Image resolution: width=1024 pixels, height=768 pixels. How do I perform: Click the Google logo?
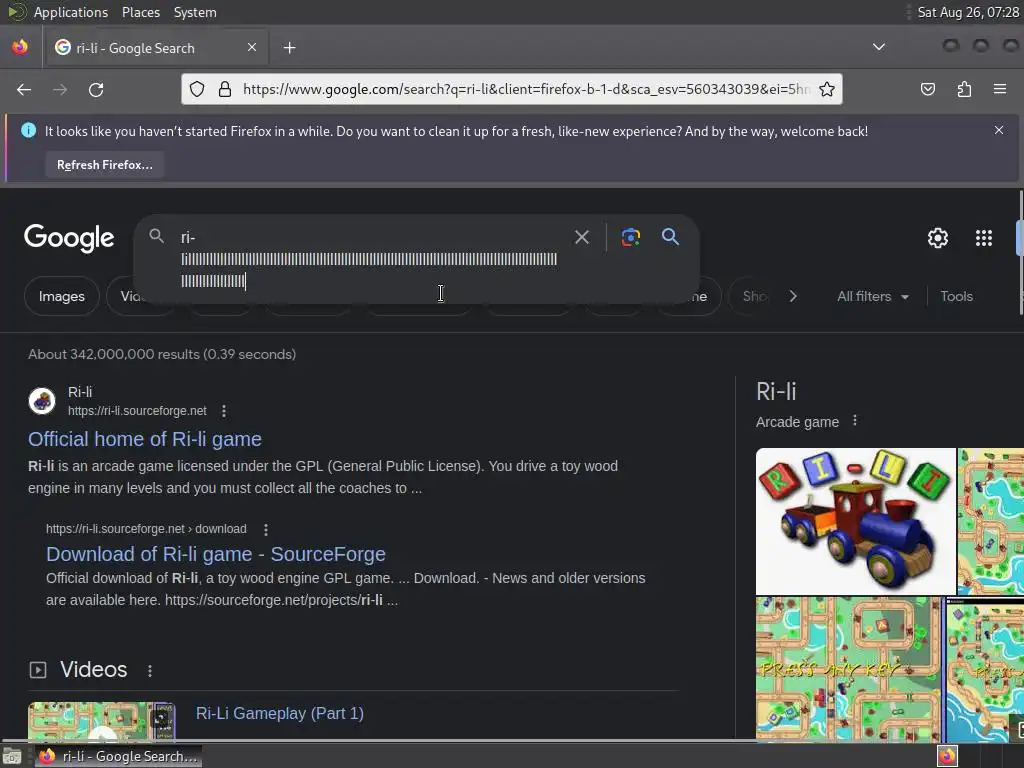[69, 238]
